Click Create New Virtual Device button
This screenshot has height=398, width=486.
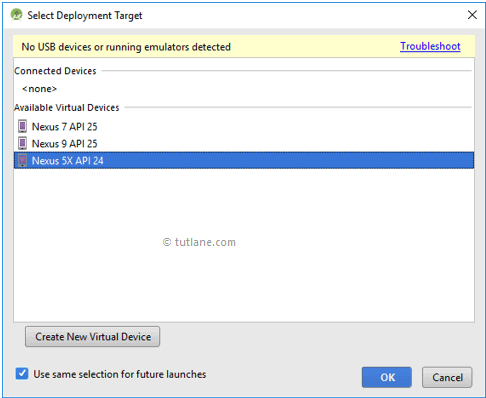coord(92,337)
